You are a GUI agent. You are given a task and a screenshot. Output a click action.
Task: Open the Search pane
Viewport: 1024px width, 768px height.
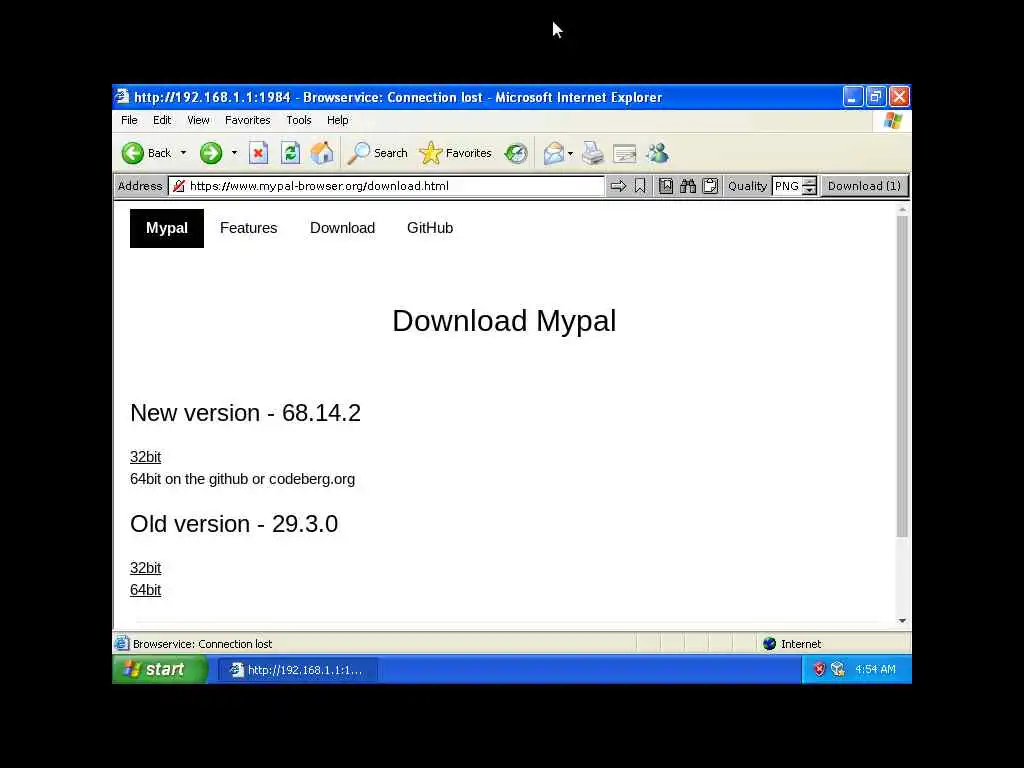point(377,153)
